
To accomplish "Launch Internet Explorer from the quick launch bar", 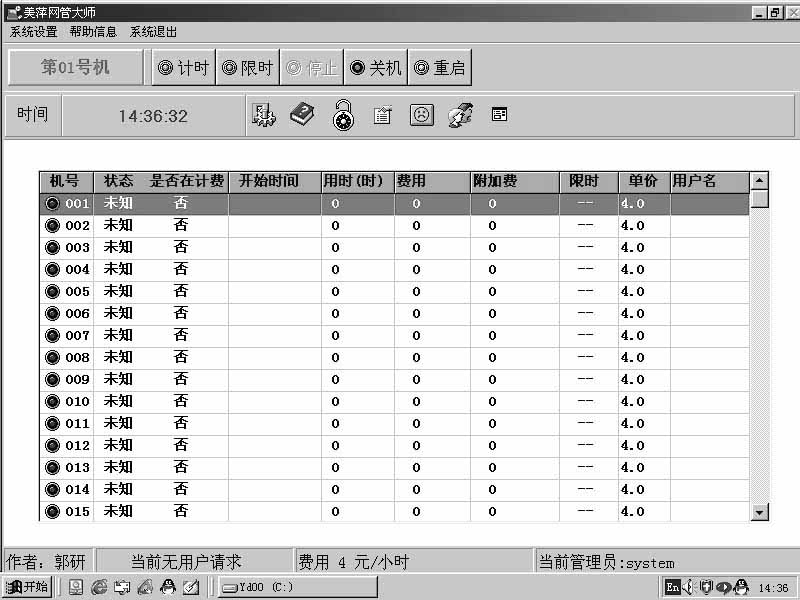I will [98, 588].
